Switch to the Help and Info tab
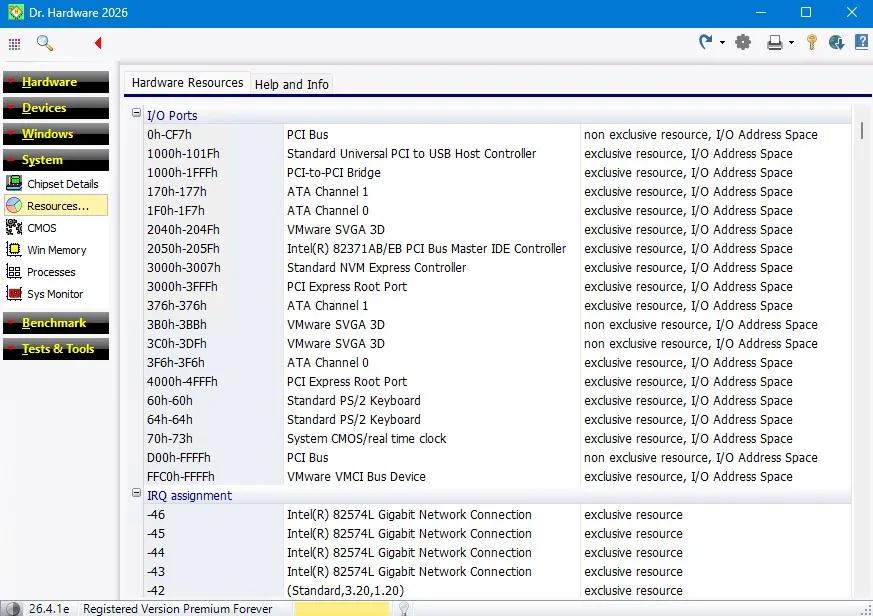Viewport: 873px width, 616px height. 291,85
